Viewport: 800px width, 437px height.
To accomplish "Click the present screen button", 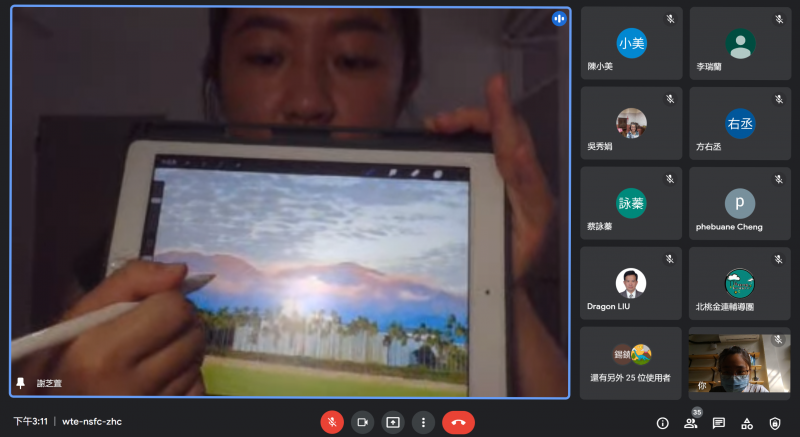I will pos(393,422).
